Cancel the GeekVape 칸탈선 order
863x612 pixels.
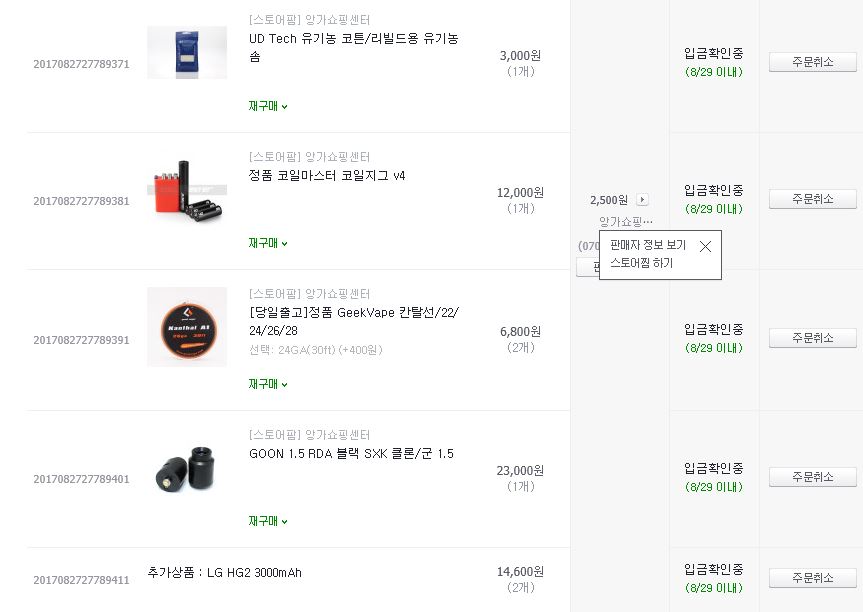coord(812,338)
